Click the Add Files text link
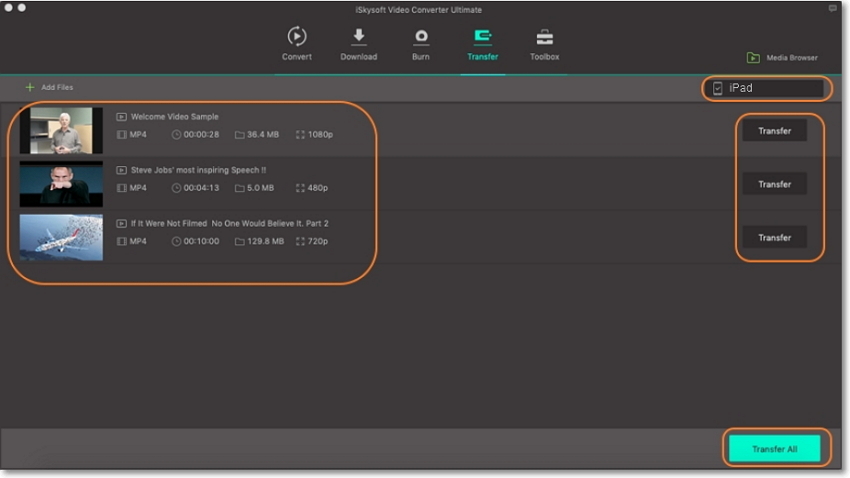Viewport: 850px width, 478px height. pyautogui.click(x=57, y=88)
